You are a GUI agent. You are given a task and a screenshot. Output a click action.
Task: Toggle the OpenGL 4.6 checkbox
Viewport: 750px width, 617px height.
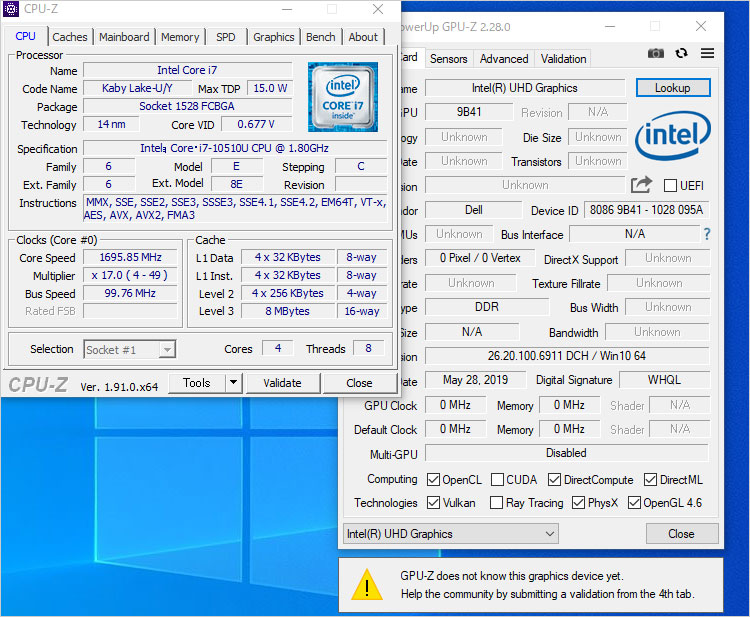click(x=634, y=502)
